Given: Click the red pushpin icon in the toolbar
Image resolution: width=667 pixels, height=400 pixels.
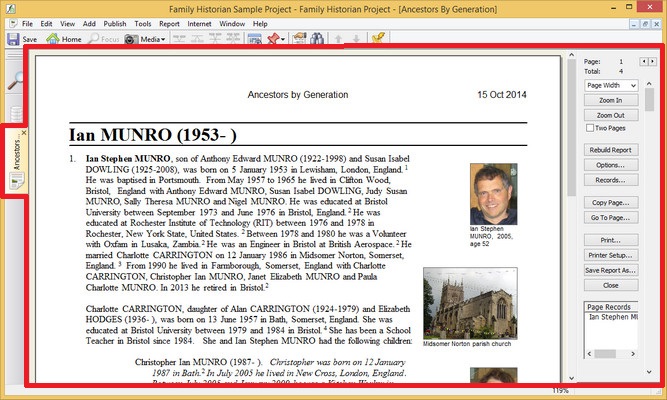Looking at the screenshot, I should (x=272, y=39).
